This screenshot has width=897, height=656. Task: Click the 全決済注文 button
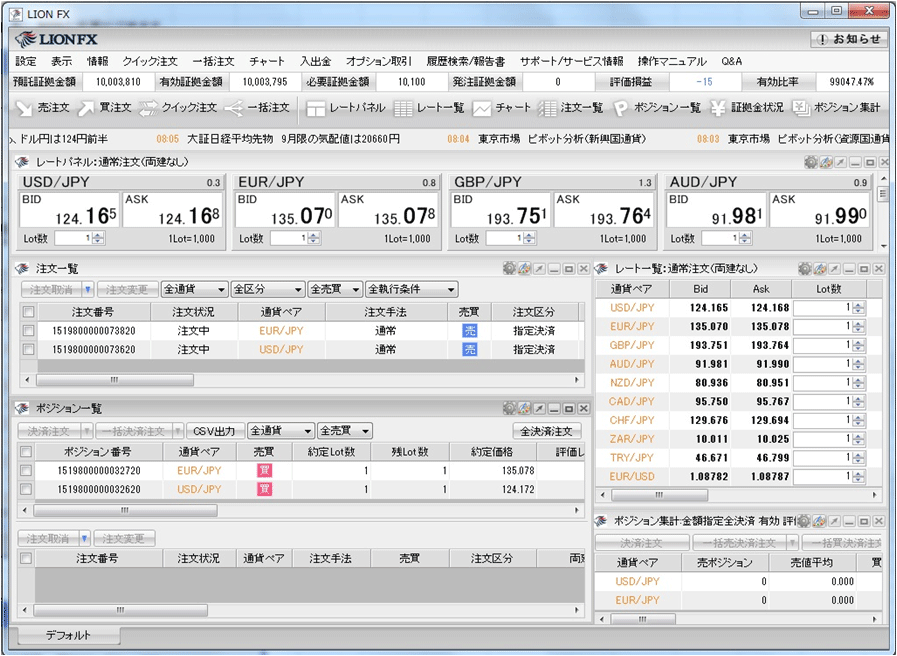click(x=546, y=431)
